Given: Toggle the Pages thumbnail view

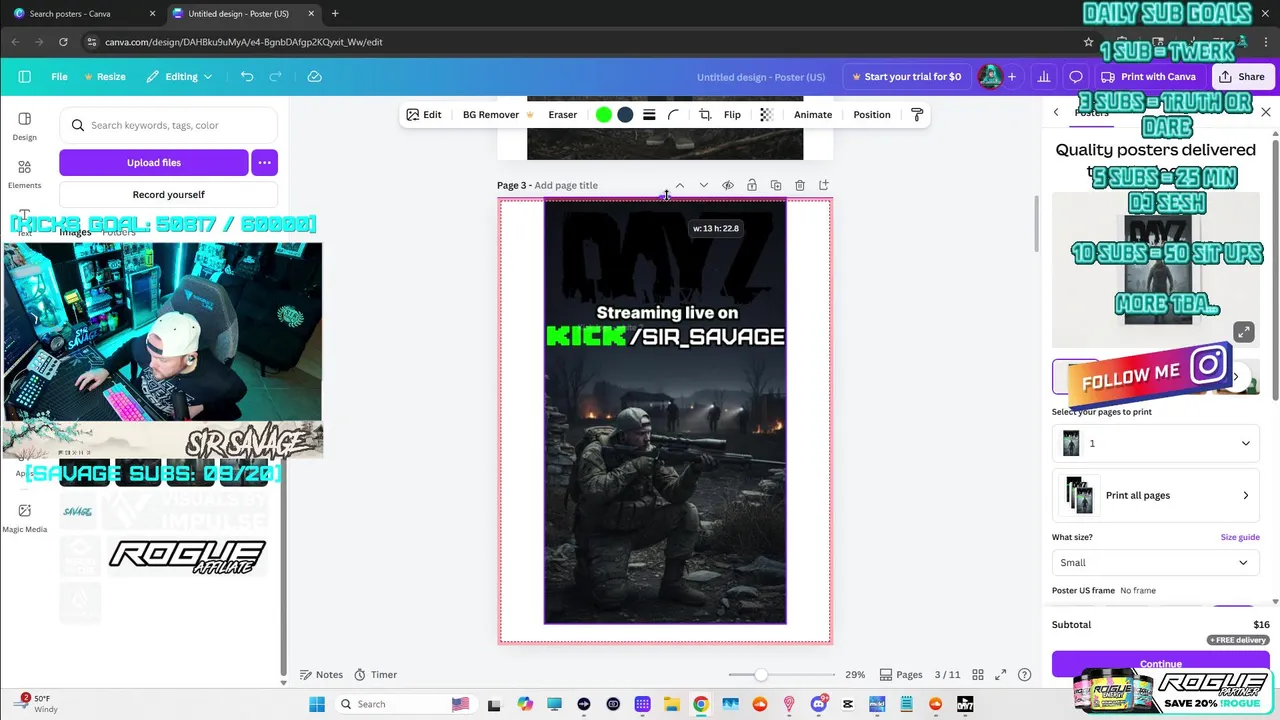Looking at the screenshot, I should 901,674.
